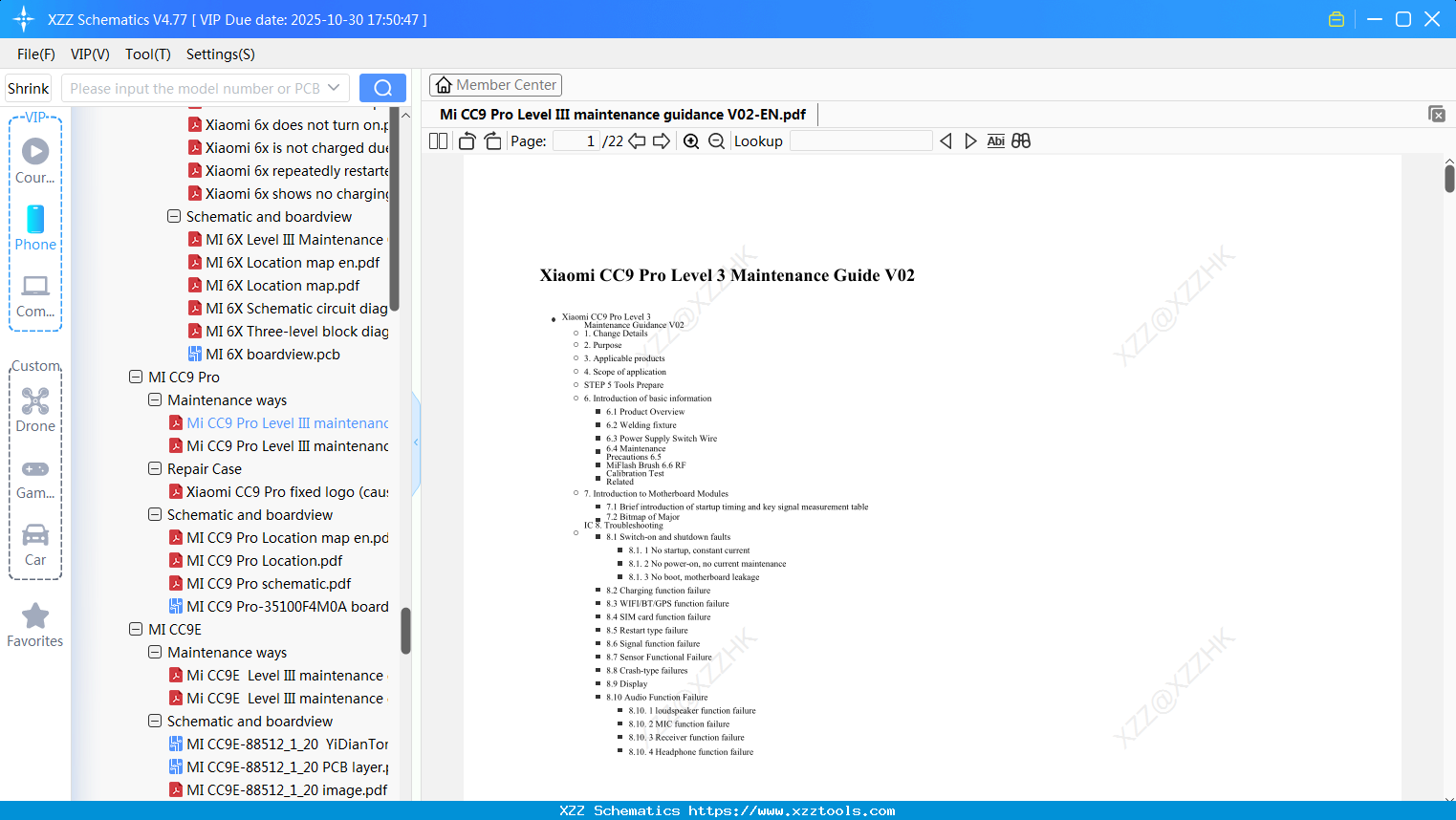The height and width of the screenshot is (820, 1456).
Task: Collapse the MI CC9 Pro tree node
Action: [x=136, y=377]
